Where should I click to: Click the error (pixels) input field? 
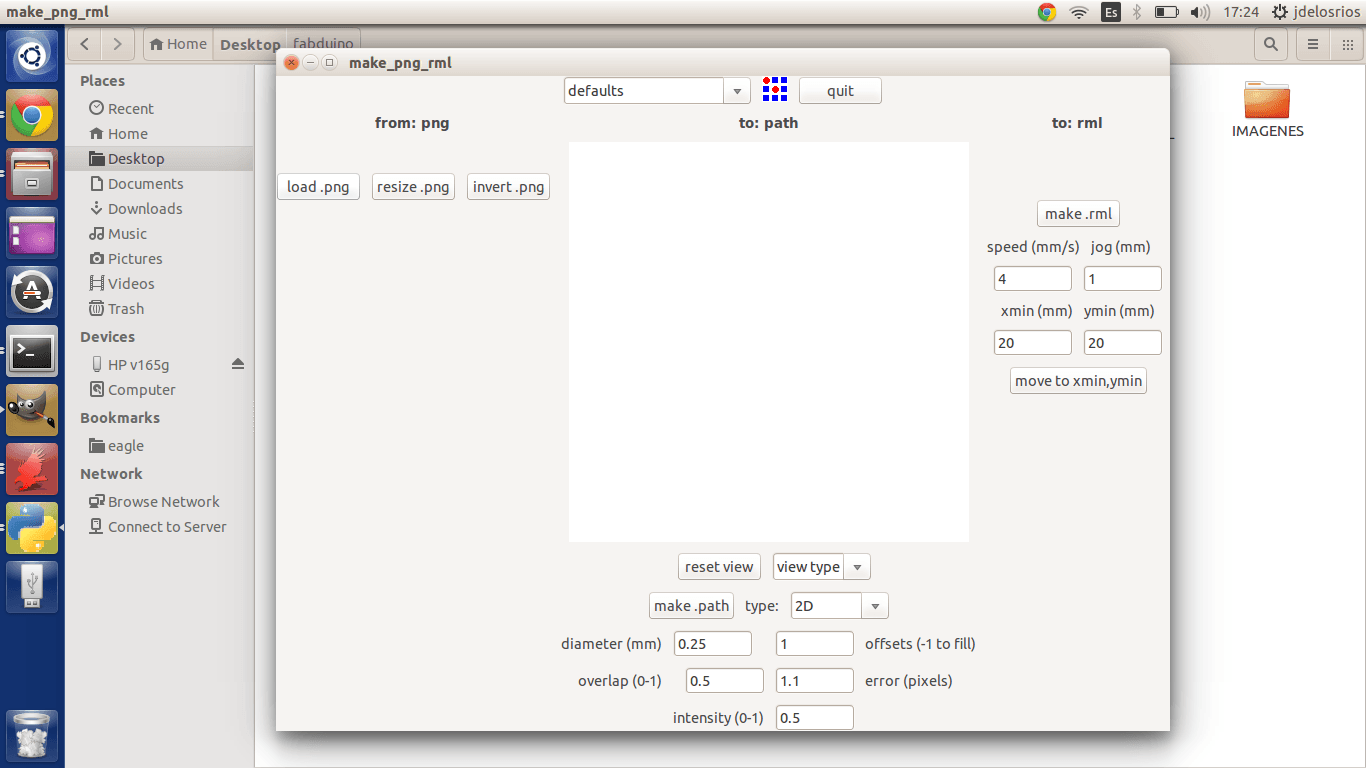(815, 680)
